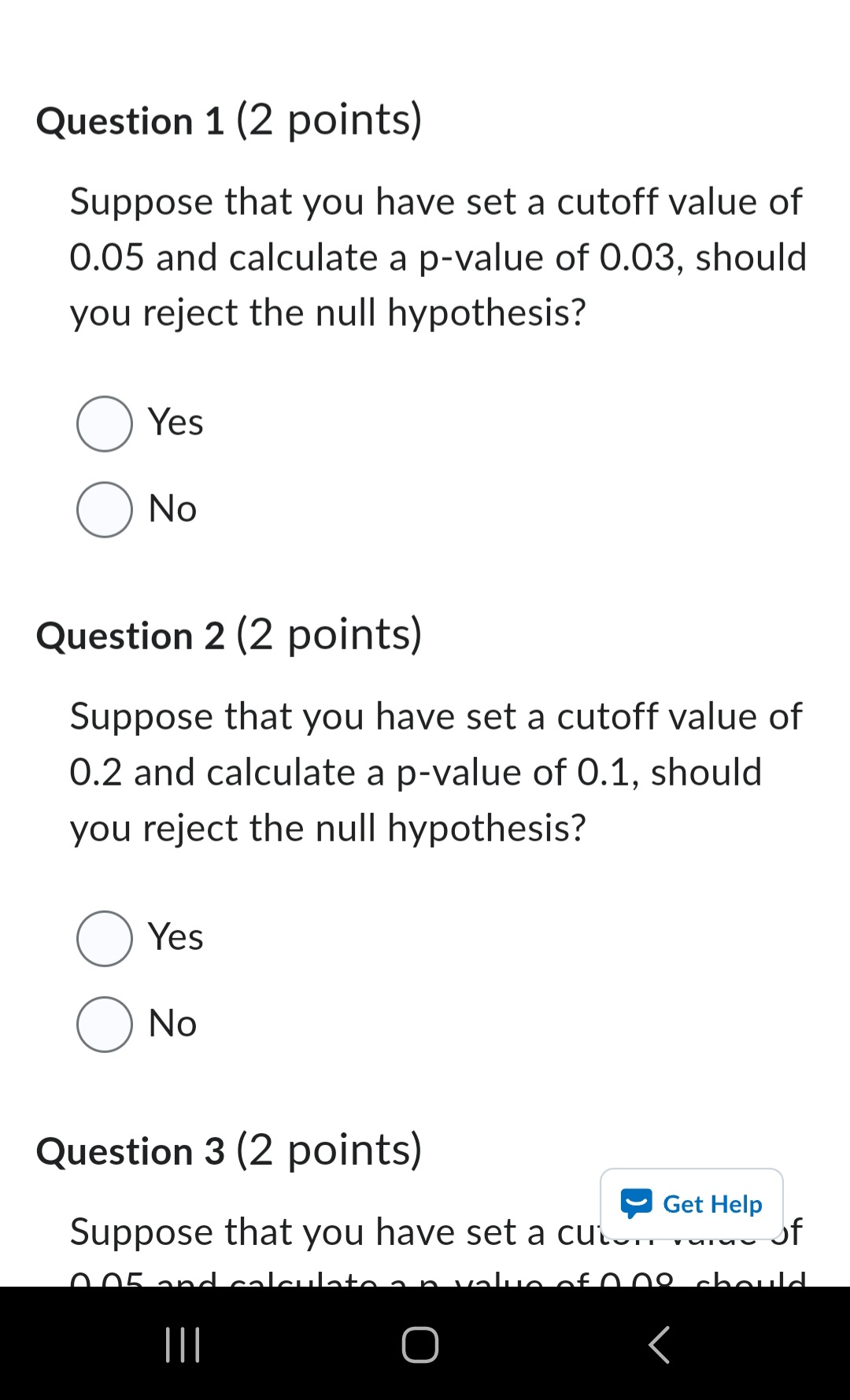Tap the Android back arrow icon
This screenshot has width=850, height=1400.
coord(659,1344)
